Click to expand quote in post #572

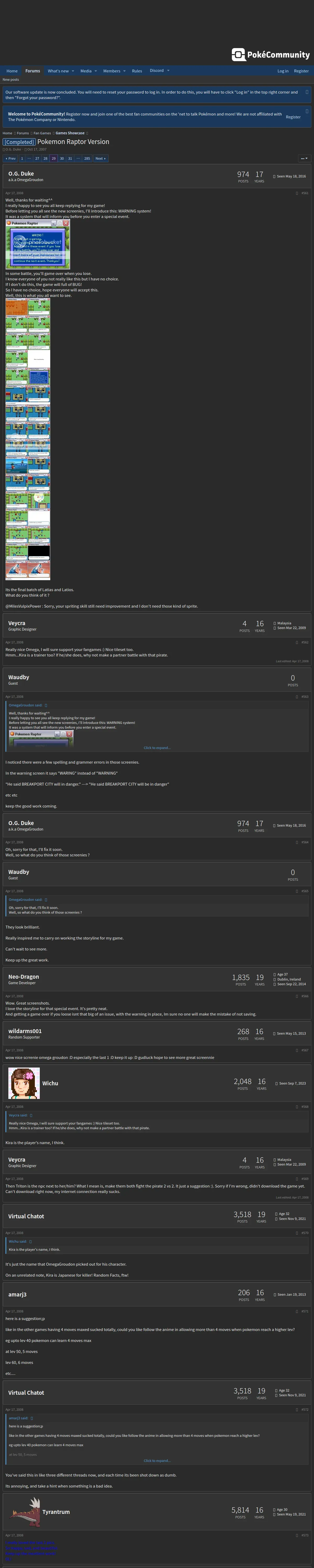(157, 1460)
